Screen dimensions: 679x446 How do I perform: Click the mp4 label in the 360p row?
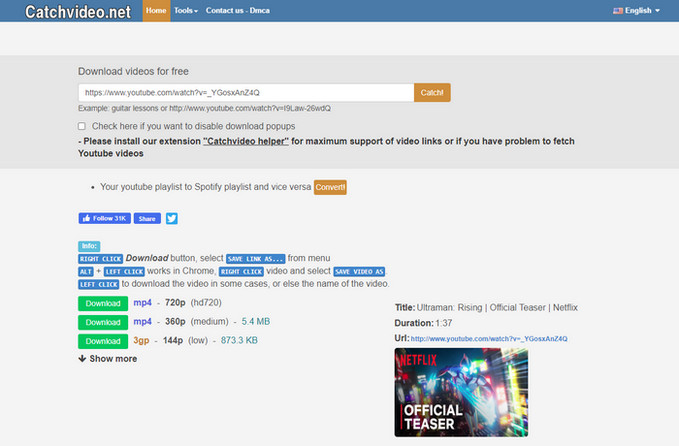[x=142, y=321]
